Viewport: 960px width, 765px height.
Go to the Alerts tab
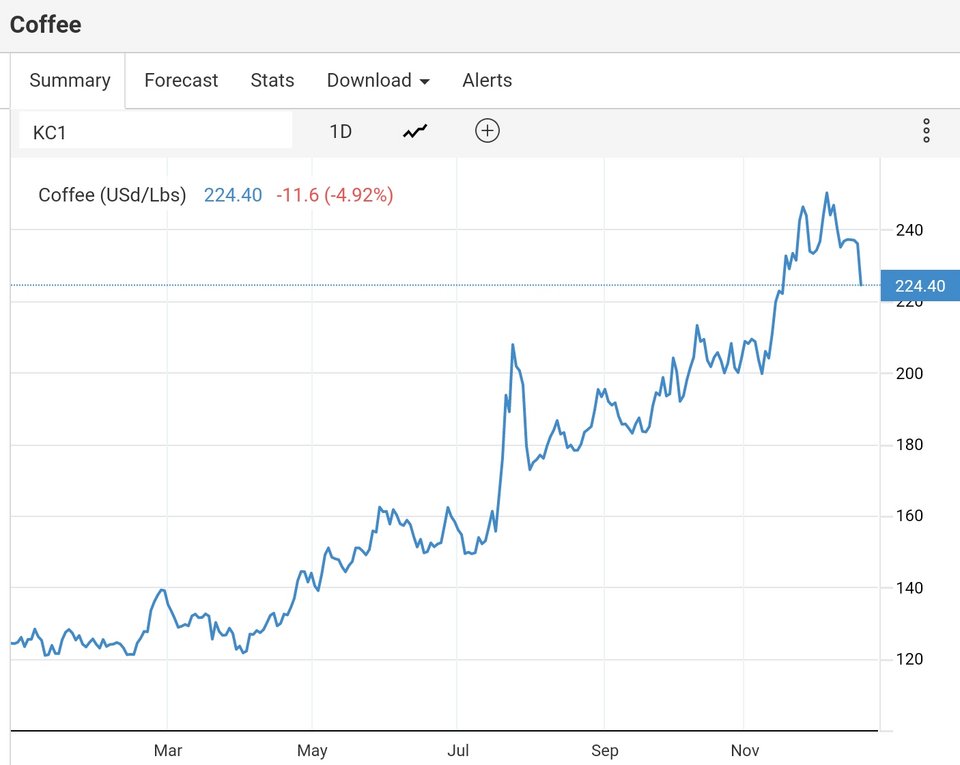point(487,80)
